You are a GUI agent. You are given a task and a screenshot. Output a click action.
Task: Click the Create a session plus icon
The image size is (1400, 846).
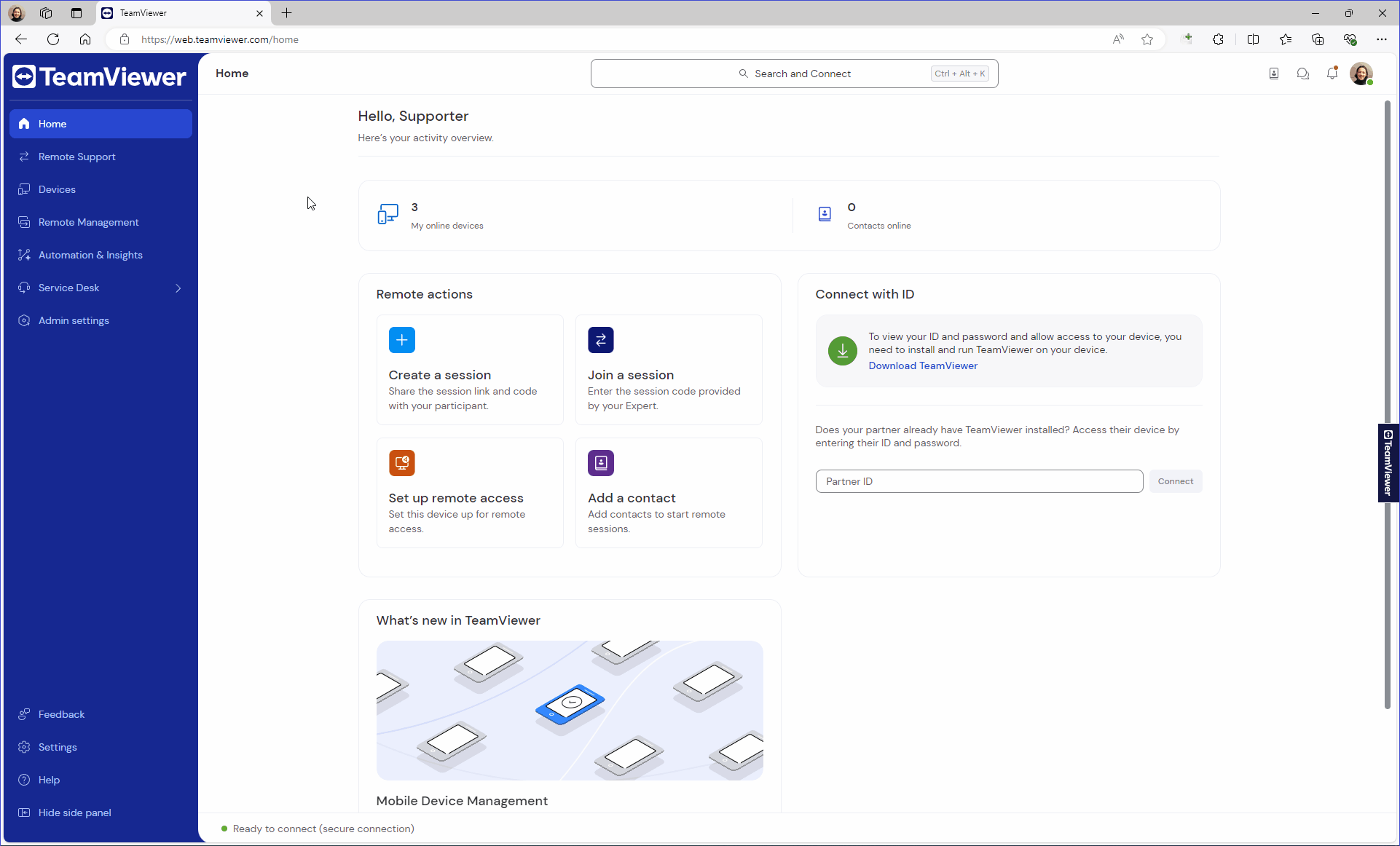(x=402, y=340)
